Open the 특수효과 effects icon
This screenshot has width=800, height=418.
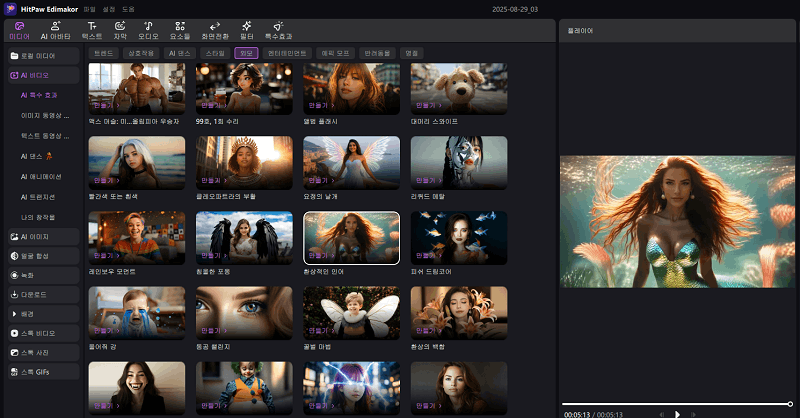click(278, 29)
